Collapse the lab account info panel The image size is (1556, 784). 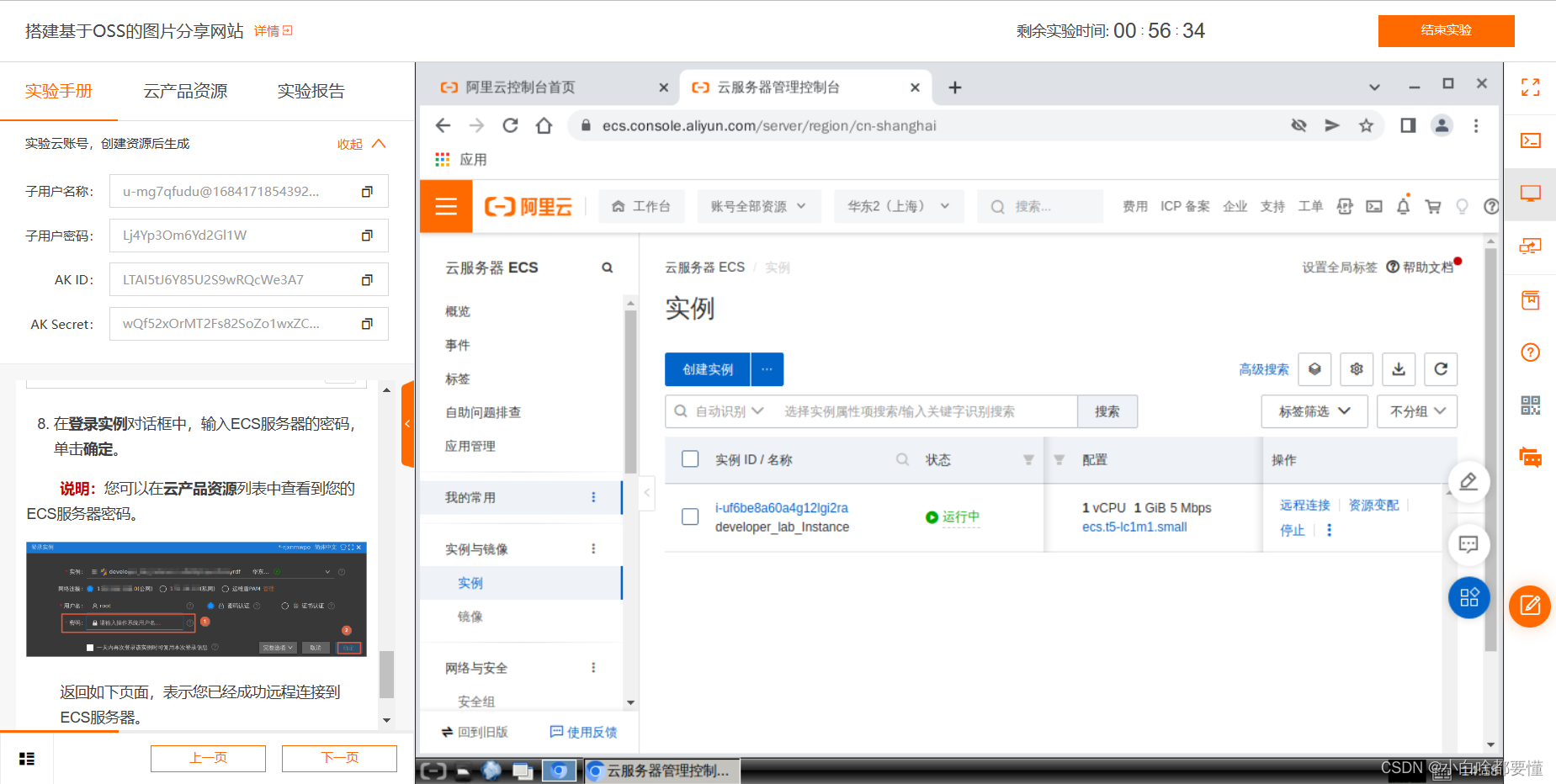pyautogui.click(x=362, y=144)
